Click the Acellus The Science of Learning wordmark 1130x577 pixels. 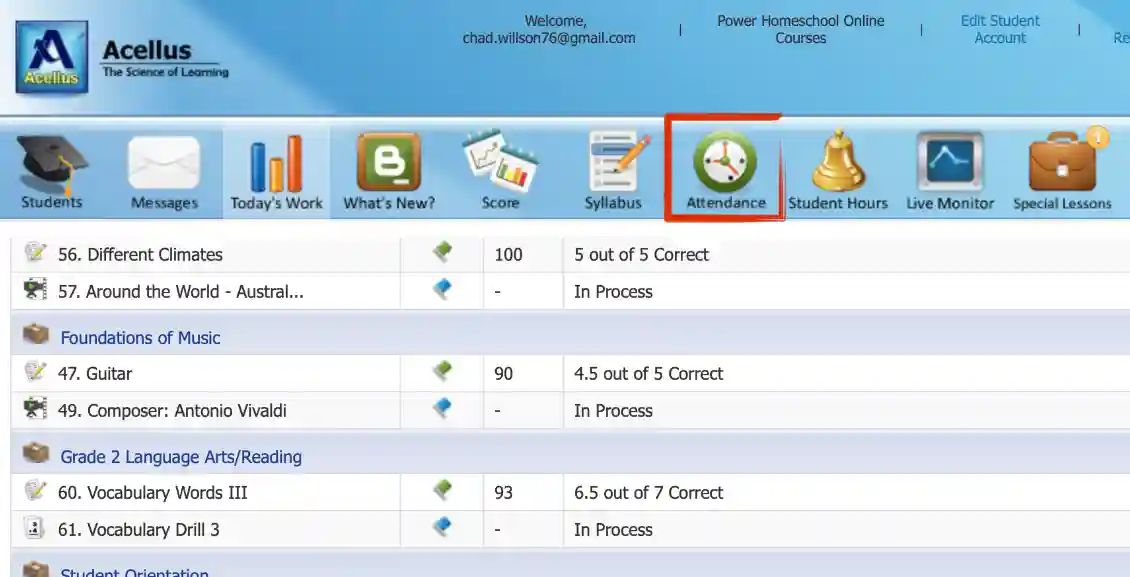[x=165, y=58]
